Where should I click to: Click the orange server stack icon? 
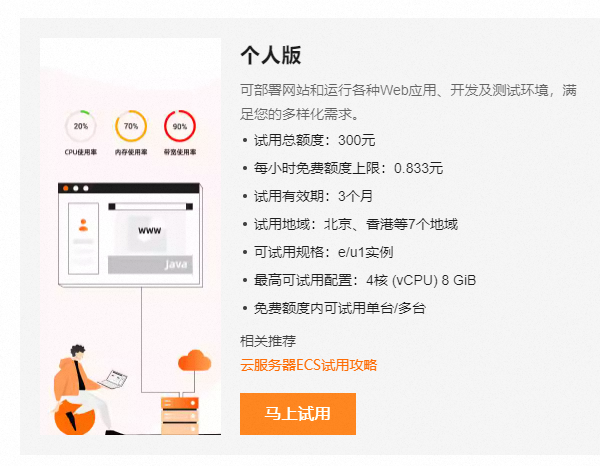180,415
